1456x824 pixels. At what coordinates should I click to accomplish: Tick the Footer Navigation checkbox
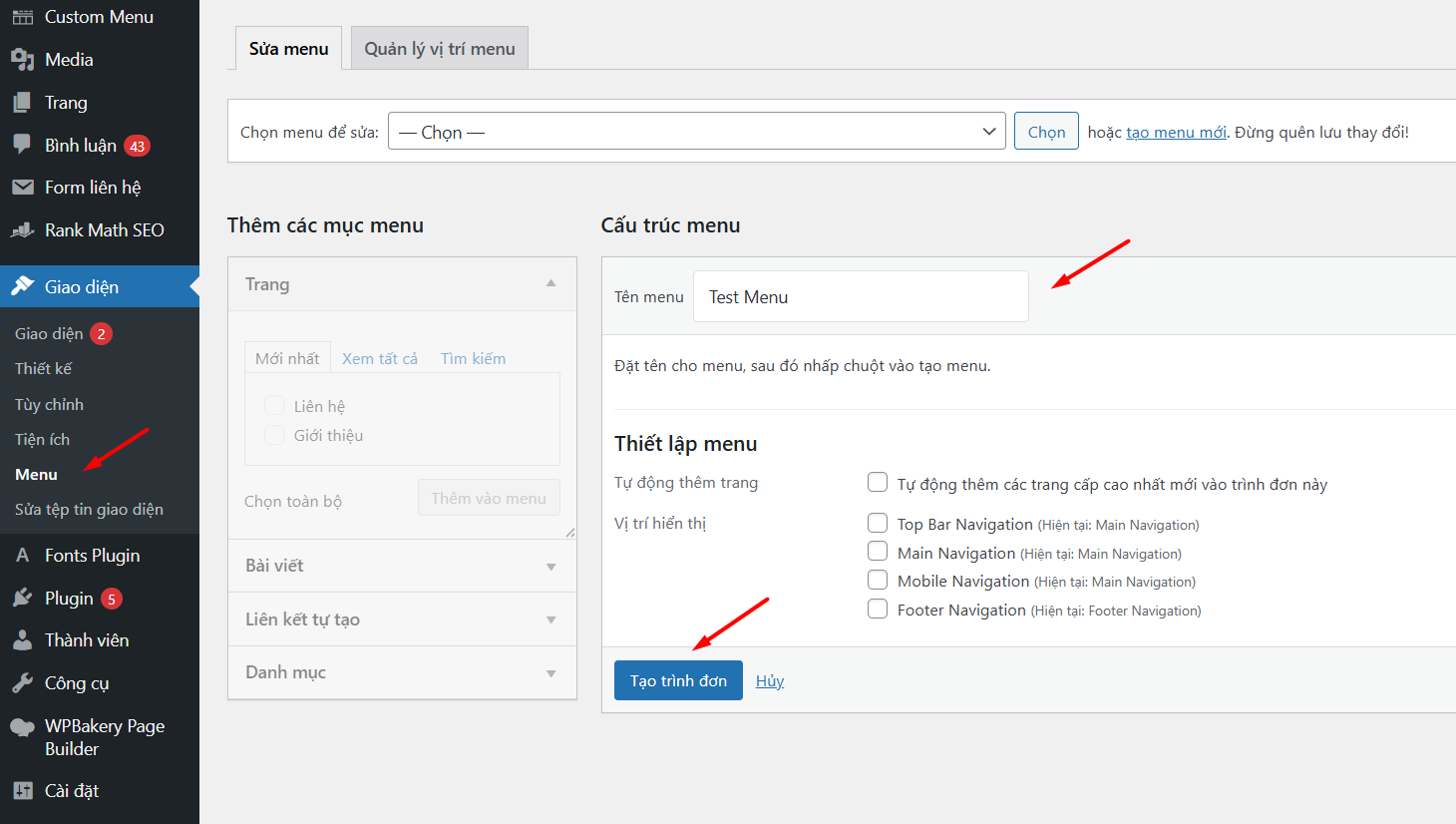[878, 610]
